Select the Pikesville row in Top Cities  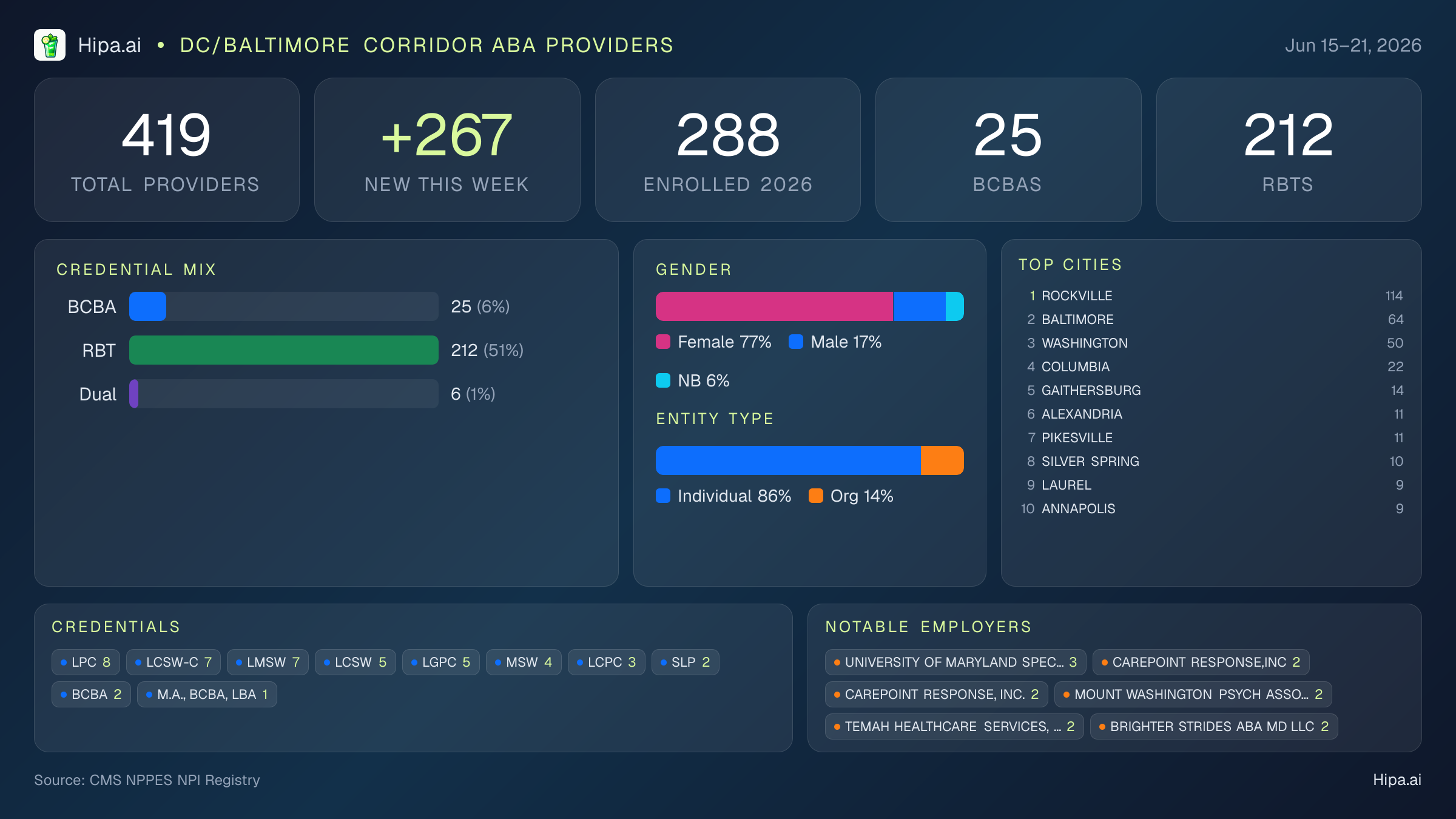[1212, 437]
